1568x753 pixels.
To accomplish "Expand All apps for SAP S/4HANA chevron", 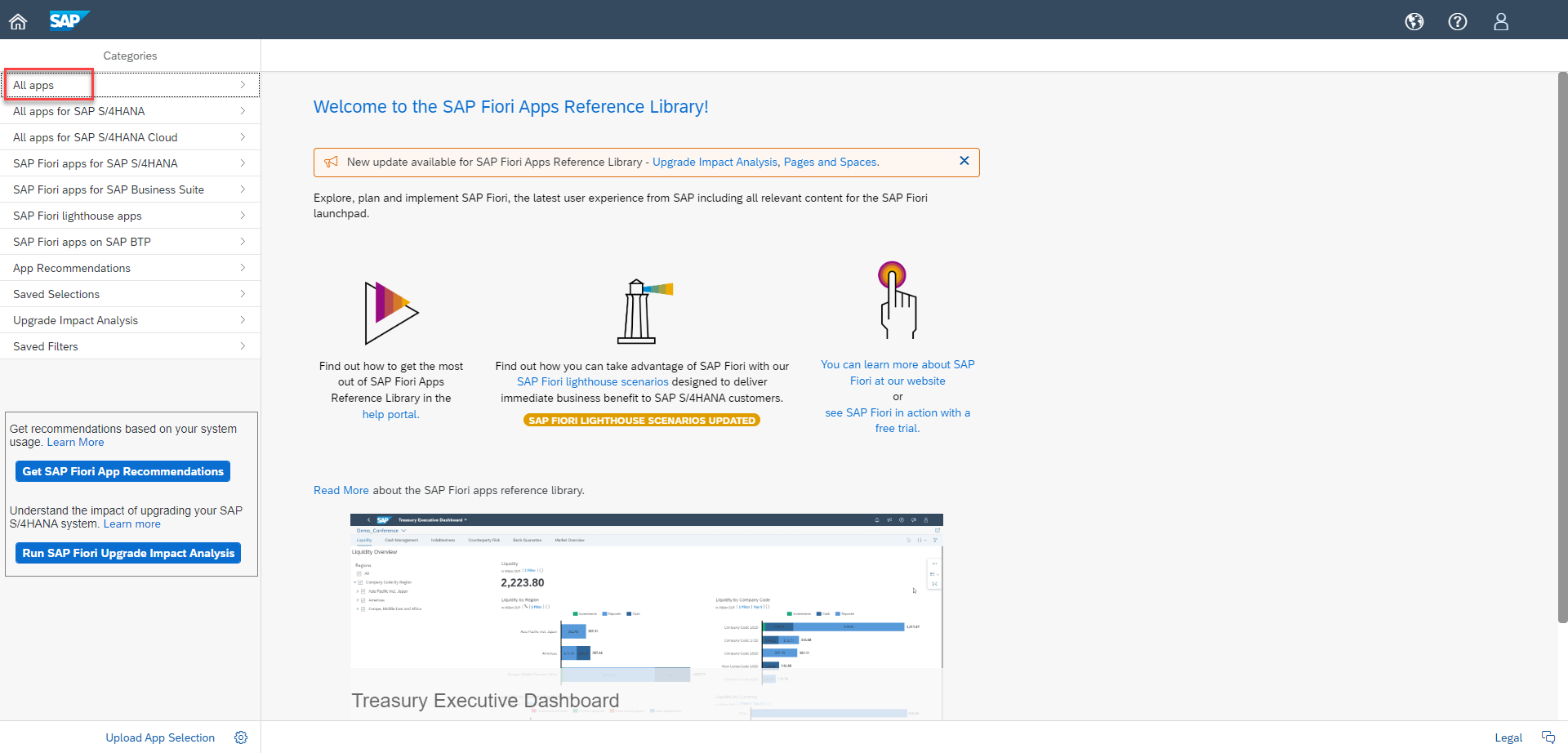I will (243, 111).
